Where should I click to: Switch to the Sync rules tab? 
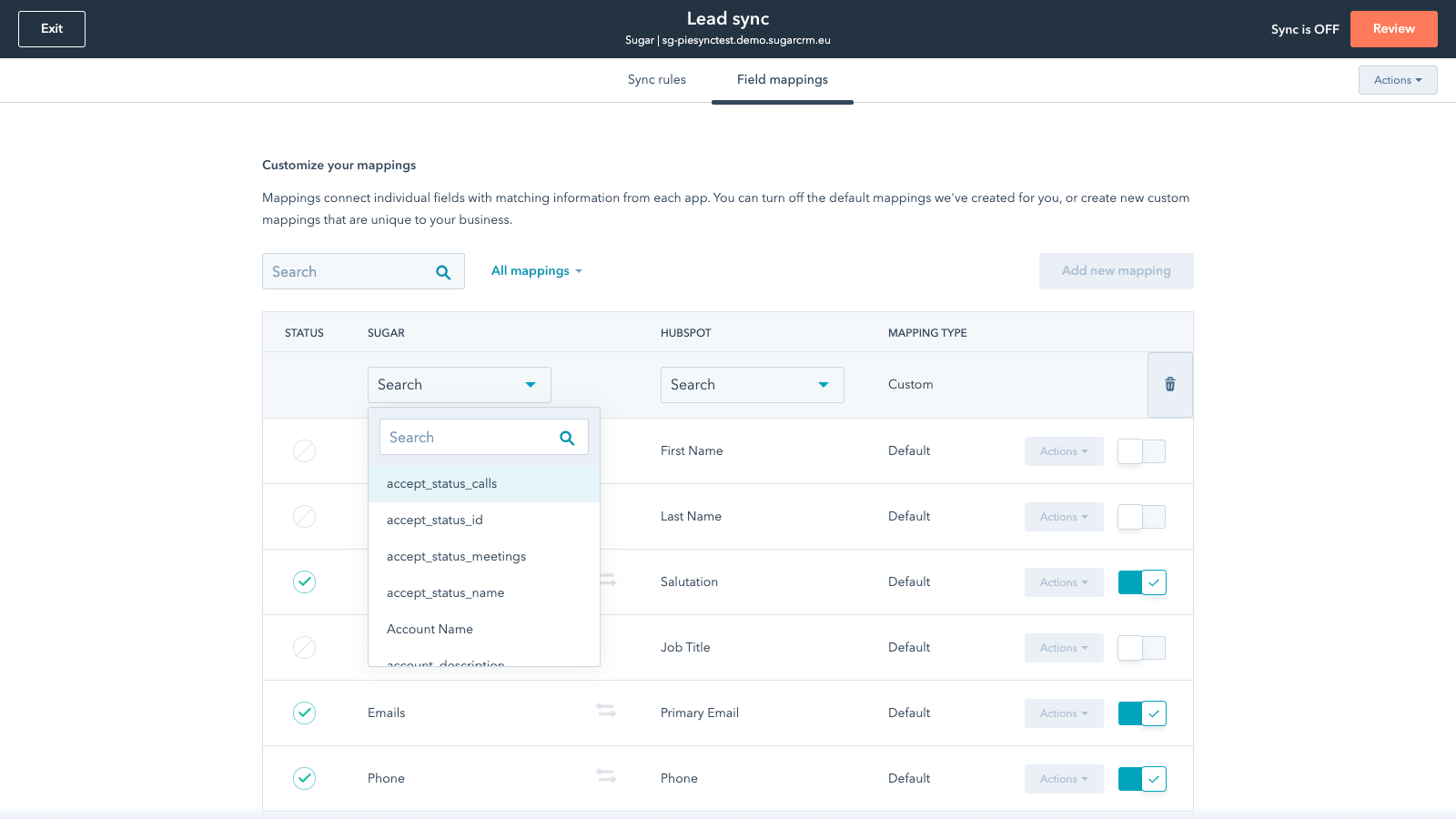[656, 80]
